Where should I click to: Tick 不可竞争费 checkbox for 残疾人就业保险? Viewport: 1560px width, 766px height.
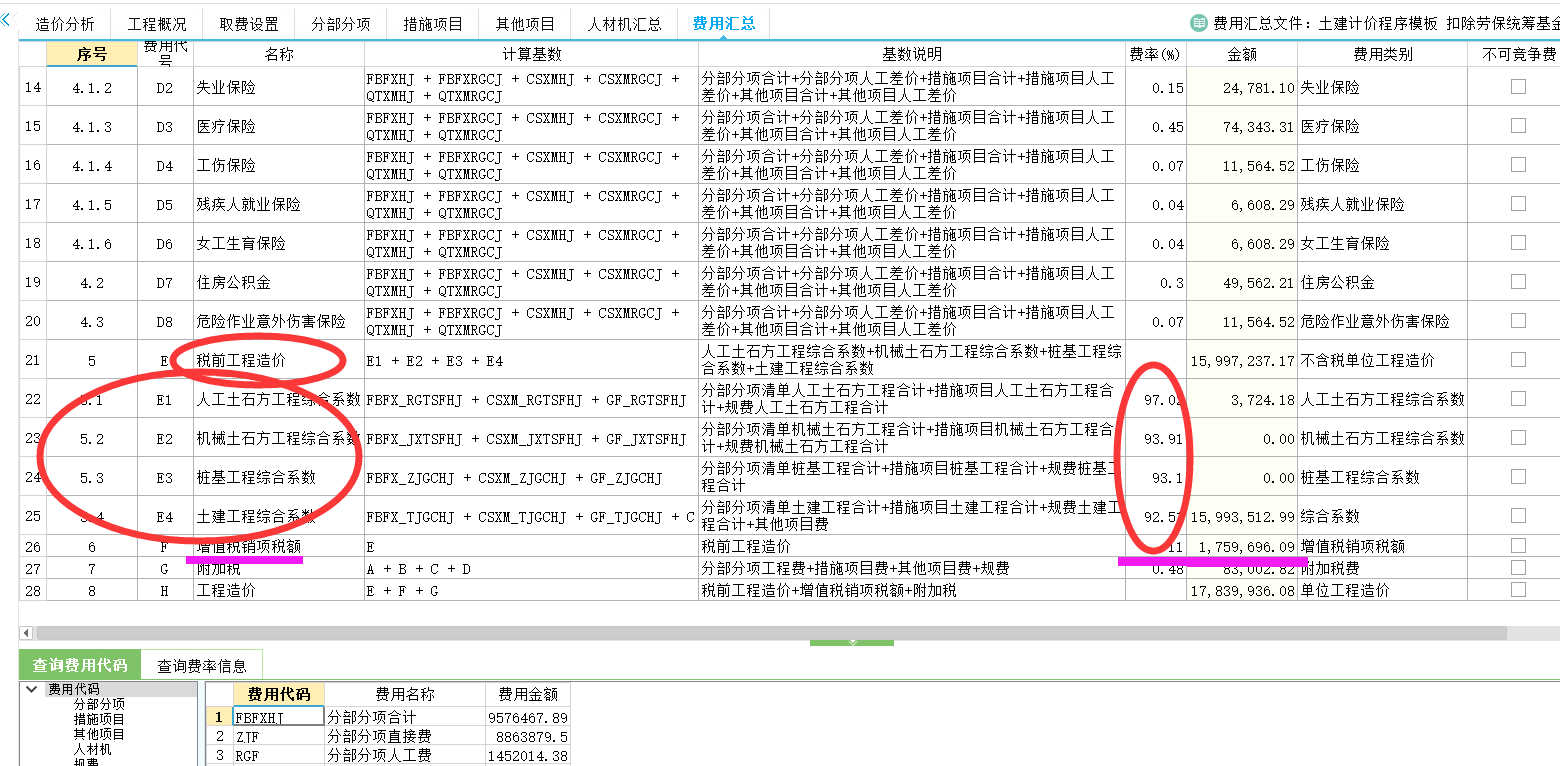pyautogui.click(x=1518, y=204)
